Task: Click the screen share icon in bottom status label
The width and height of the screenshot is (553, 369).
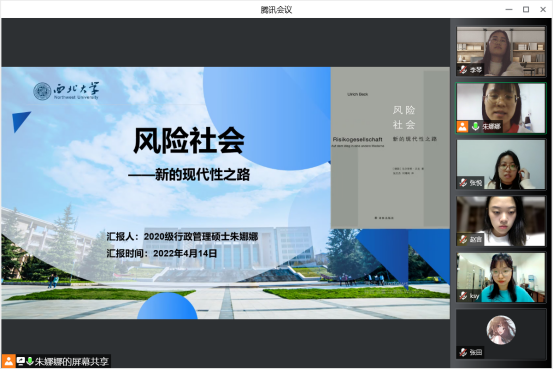Action: pyautogui.click(x=20, y=361)
